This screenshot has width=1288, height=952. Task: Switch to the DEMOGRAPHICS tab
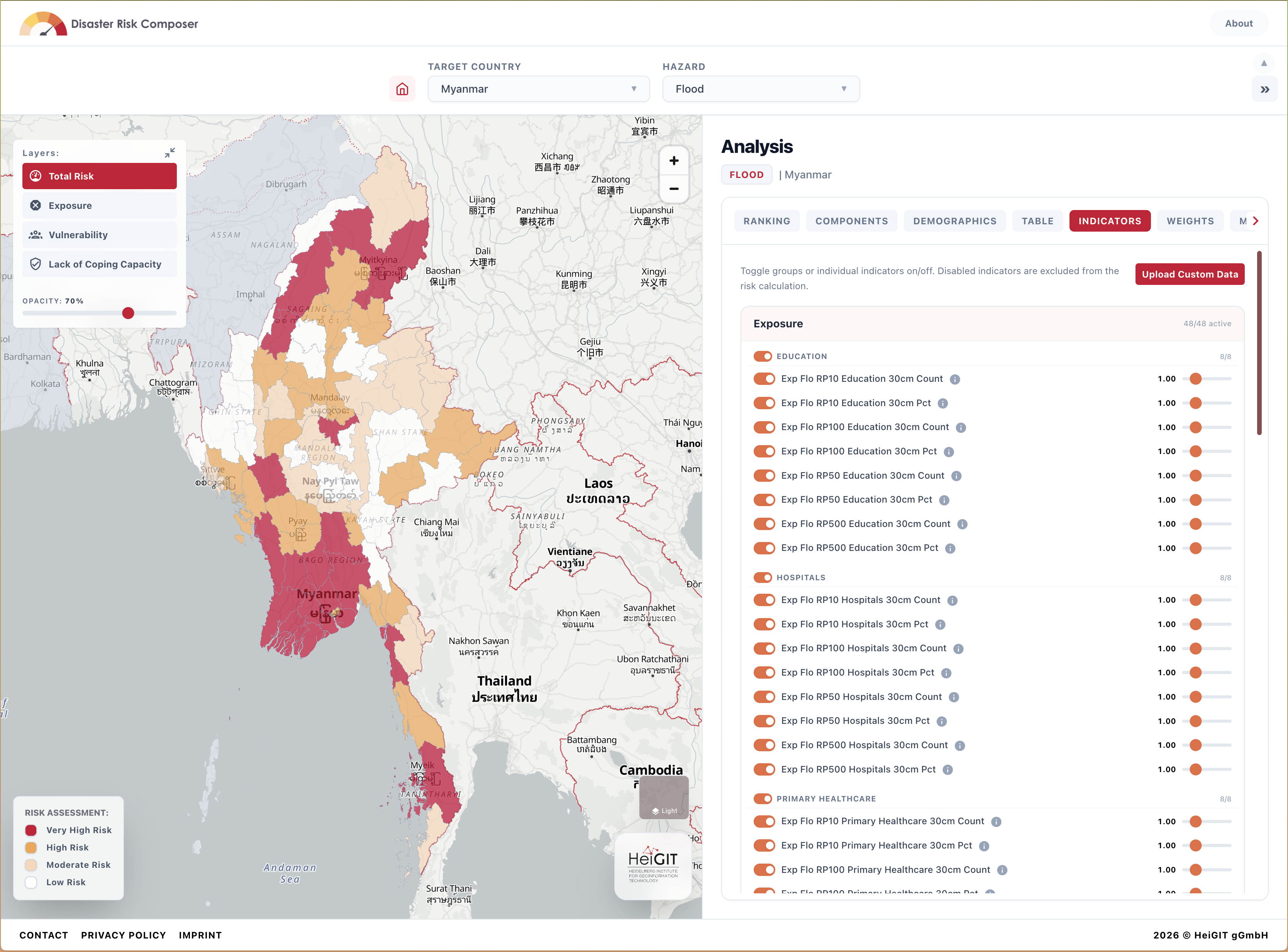(954, 221)
